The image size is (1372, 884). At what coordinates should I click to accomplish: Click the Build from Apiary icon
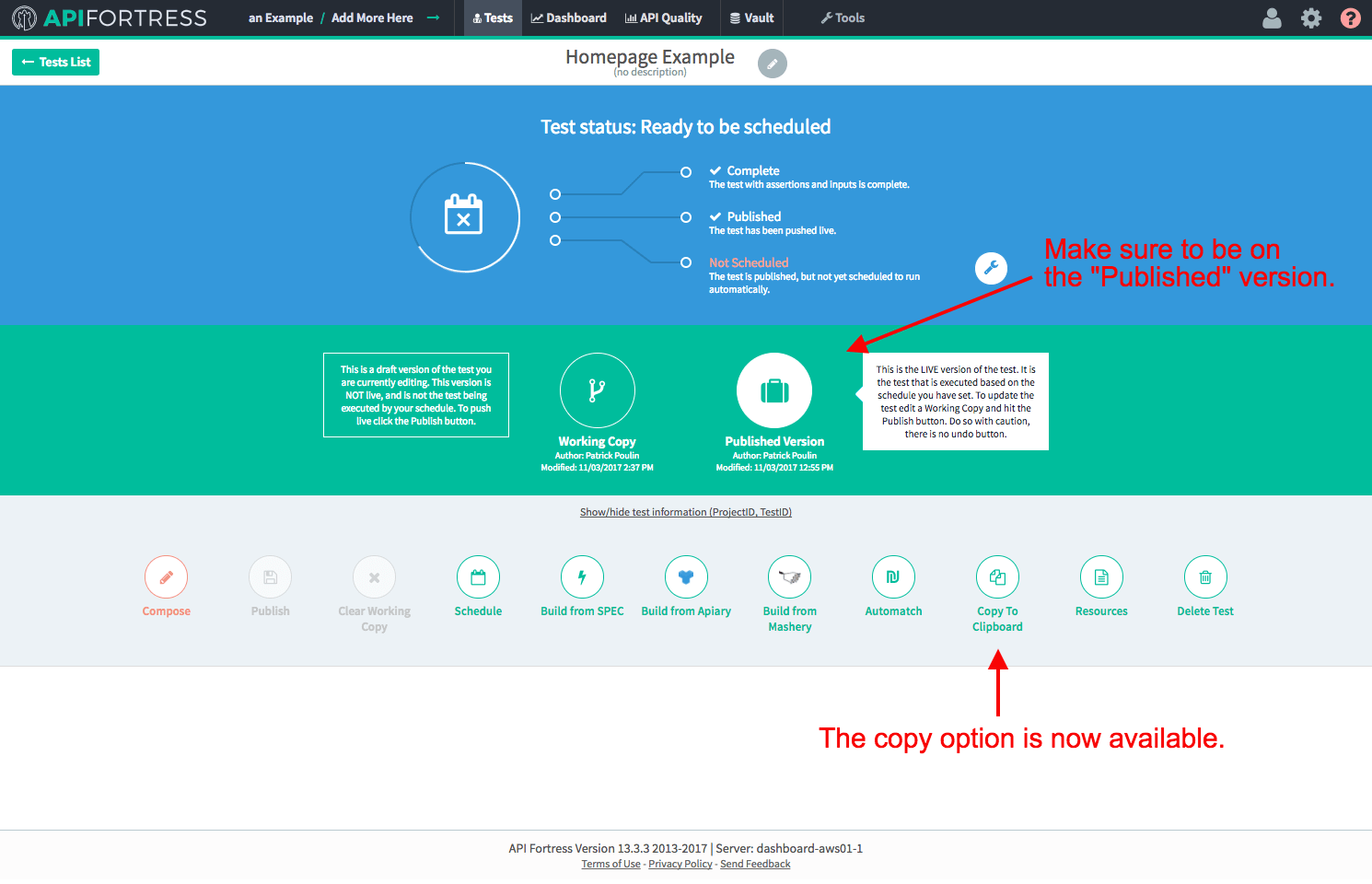tap(686, 577)
